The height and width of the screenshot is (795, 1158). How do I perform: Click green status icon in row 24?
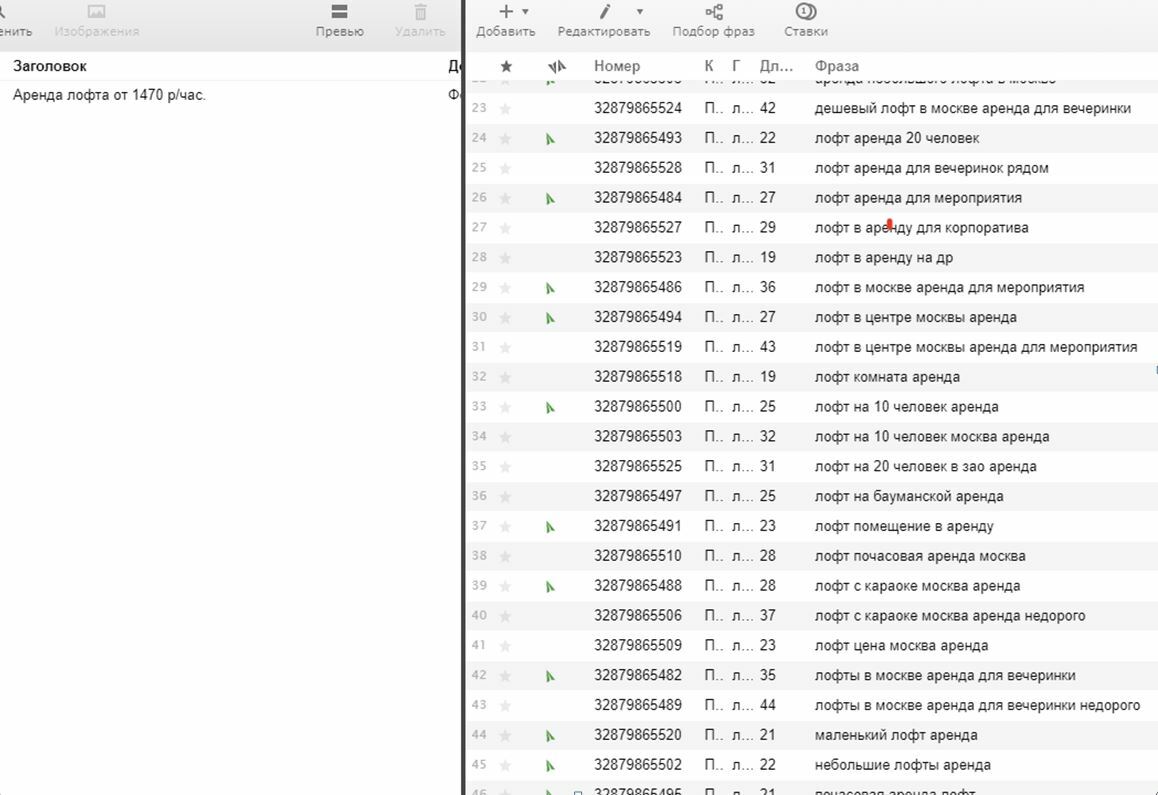pos(550,139)
